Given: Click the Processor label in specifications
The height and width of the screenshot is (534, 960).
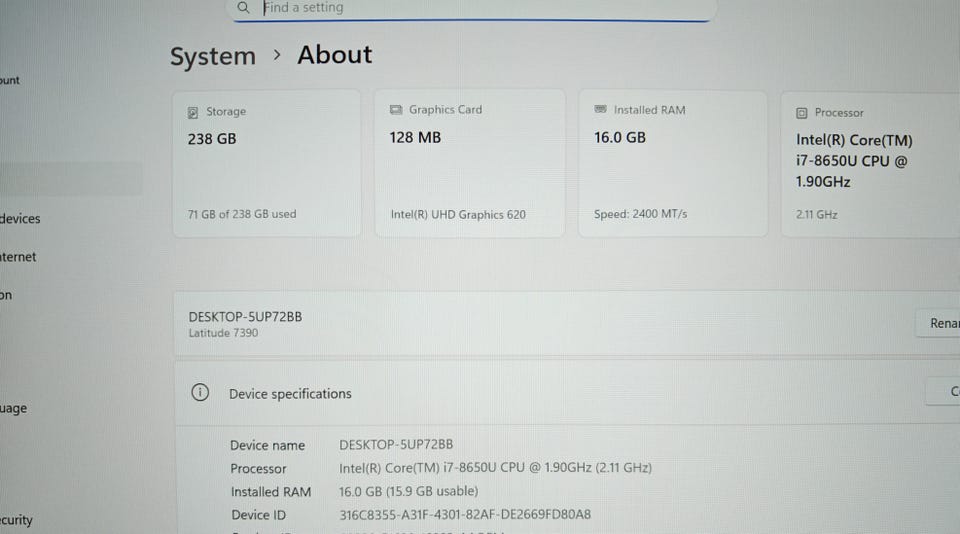Looking at the screenshot, I should tap(258, 468).
